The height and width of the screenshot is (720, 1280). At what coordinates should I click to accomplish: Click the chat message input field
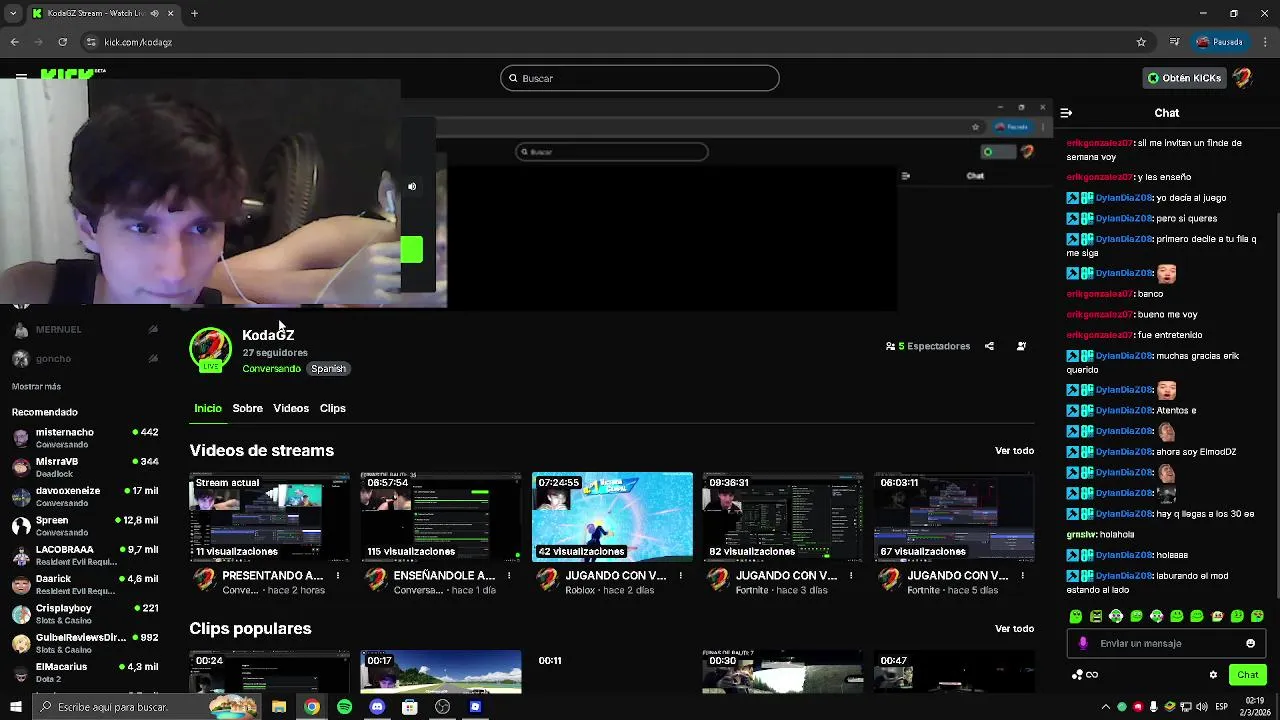tap(1167, 644)
